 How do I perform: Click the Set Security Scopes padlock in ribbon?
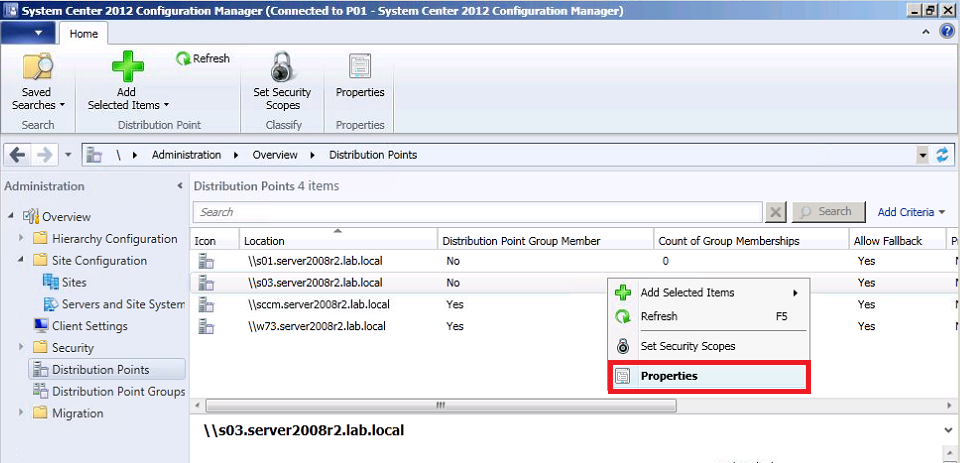point(282,67)
